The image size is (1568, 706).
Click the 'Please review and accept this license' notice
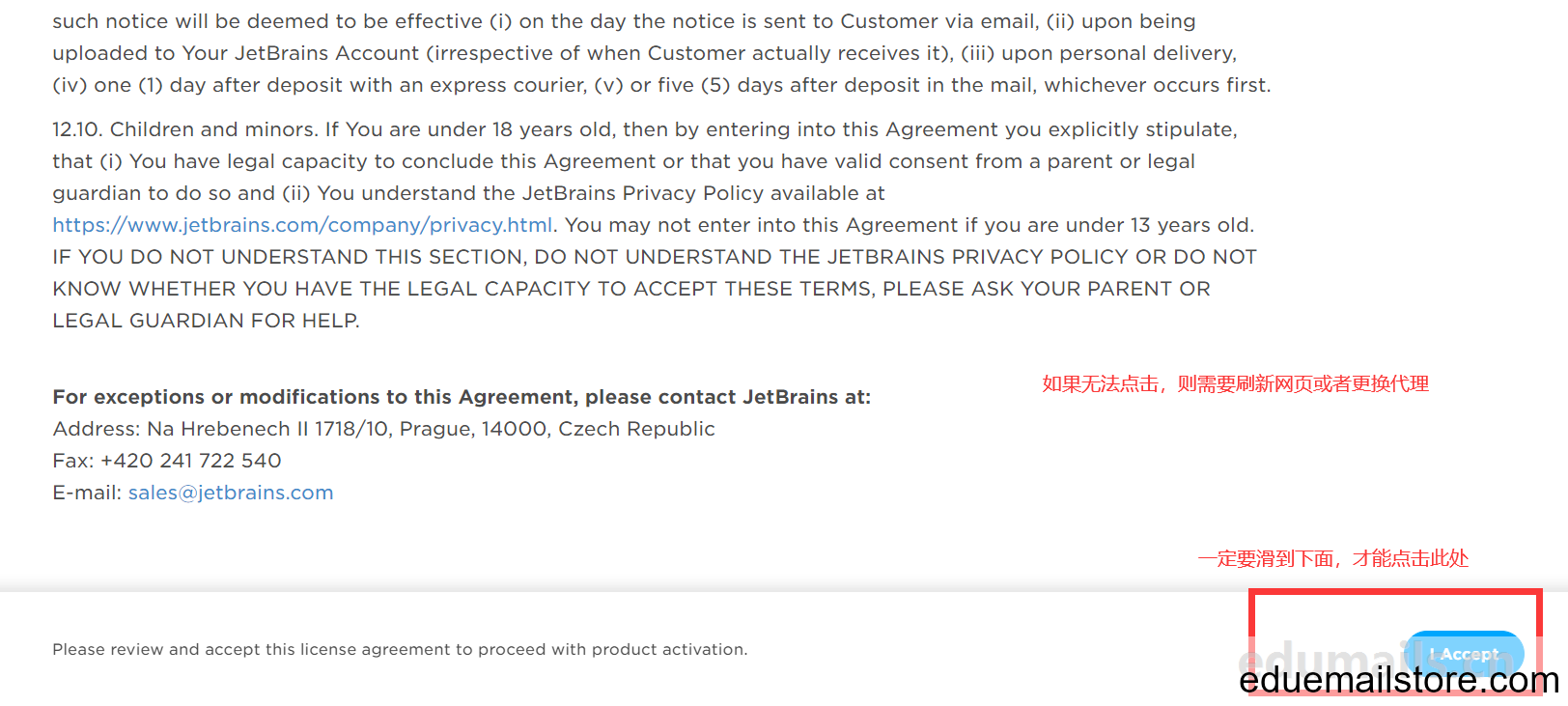tap(400, 649)
